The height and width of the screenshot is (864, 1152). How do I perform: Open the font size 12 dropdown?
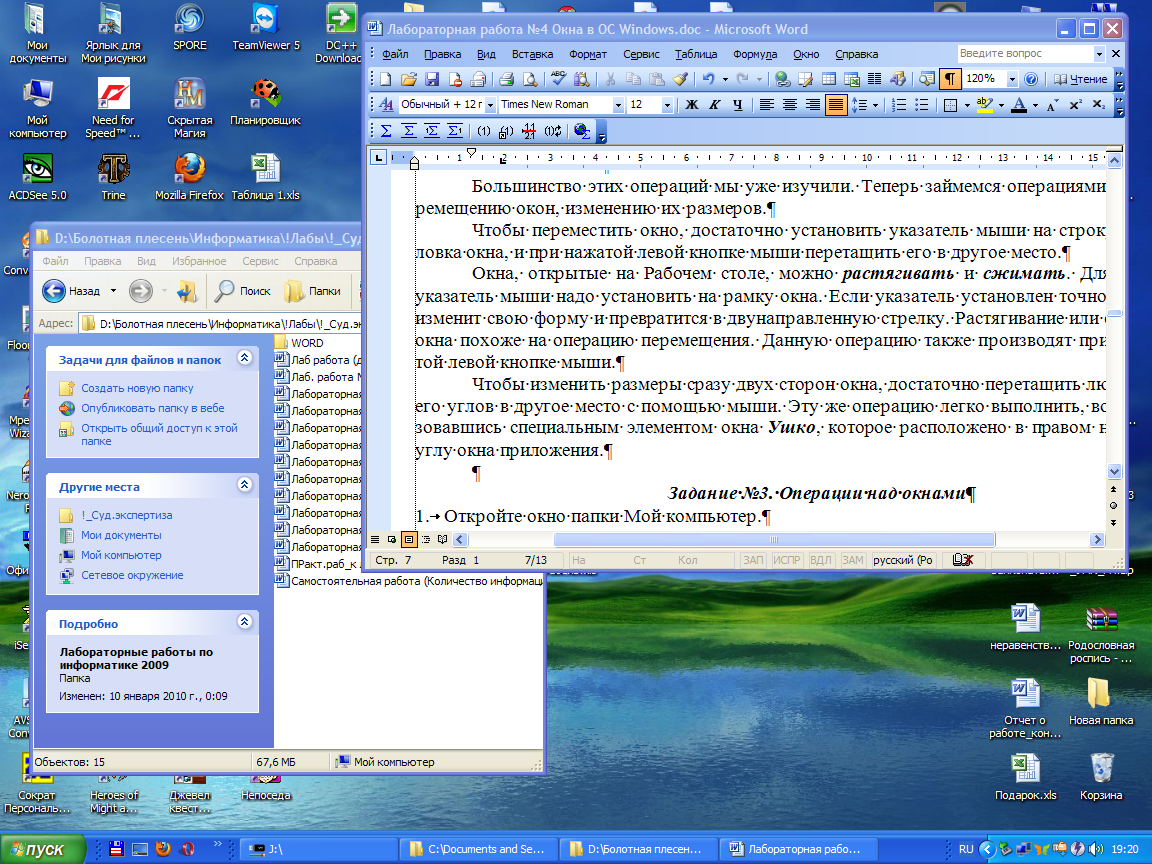click(x=667, y=105)
